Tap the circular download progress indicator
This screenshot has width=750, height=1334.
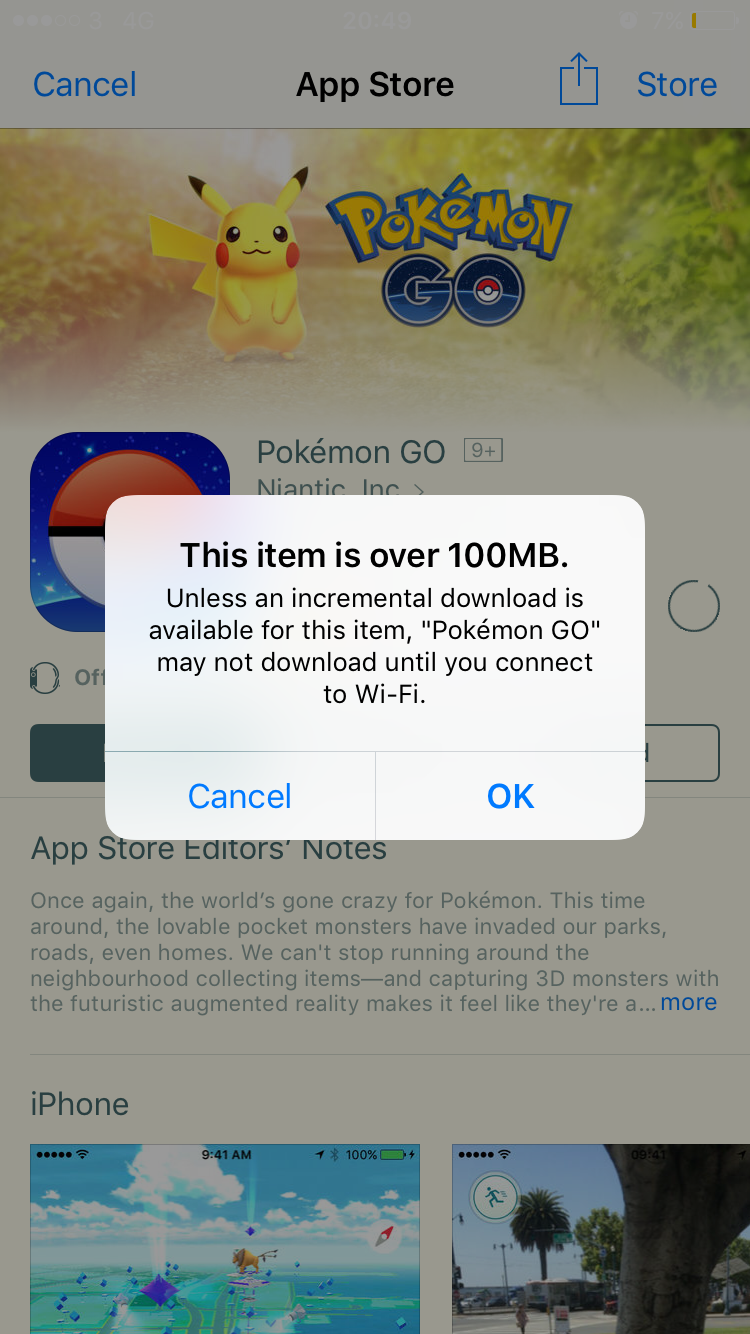tap(693, 606)
